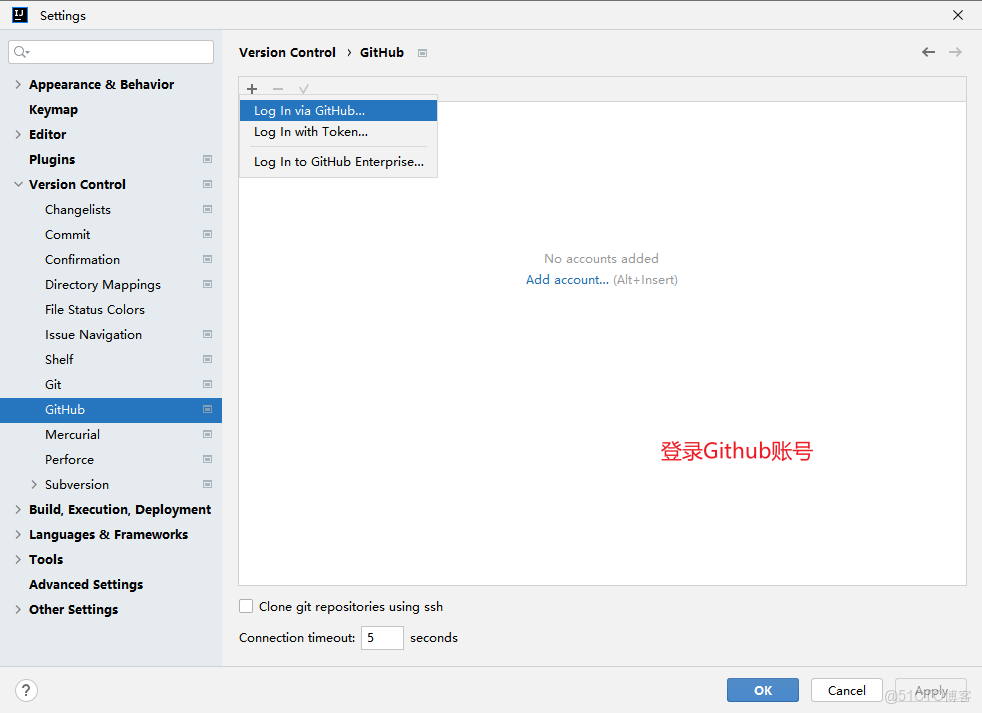982x713 pixels.
Task: Click the back arrow in the settings header
Action: point(928,52)
